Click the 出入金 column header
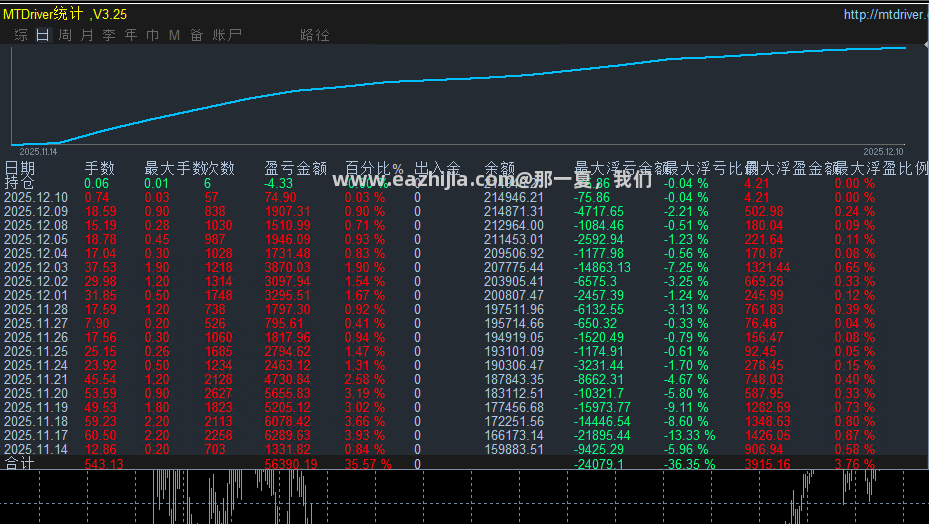Image resolution: width=929 pixels, height=524 pixels. (437, 168)
